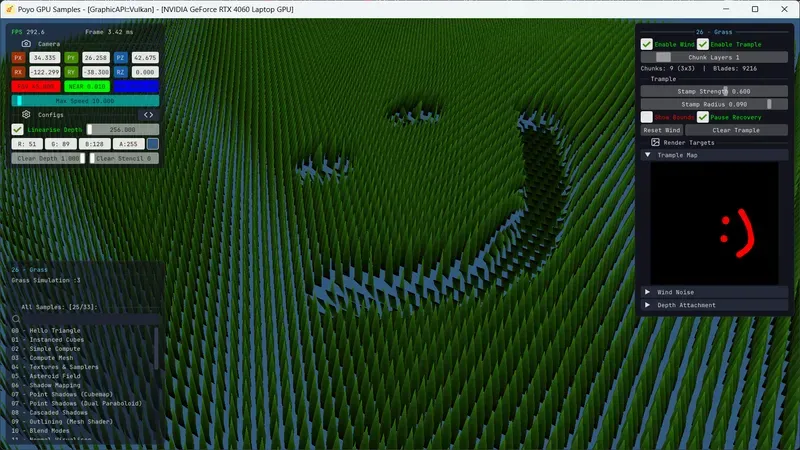Collapse the Trample Map section
800x450 pixels.
(714, 155)
